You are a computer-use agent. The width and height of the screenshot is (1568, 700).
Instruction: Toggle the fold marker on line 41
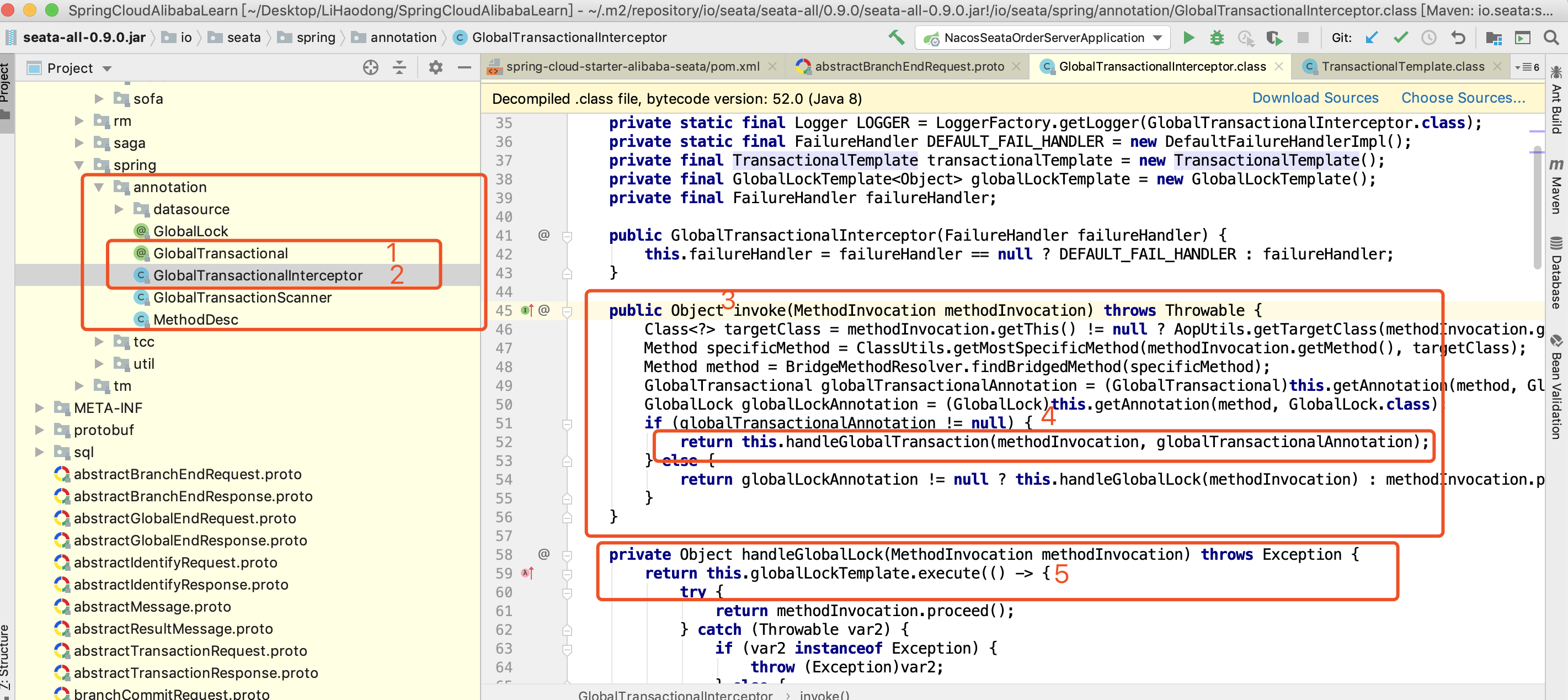[567, 236]
